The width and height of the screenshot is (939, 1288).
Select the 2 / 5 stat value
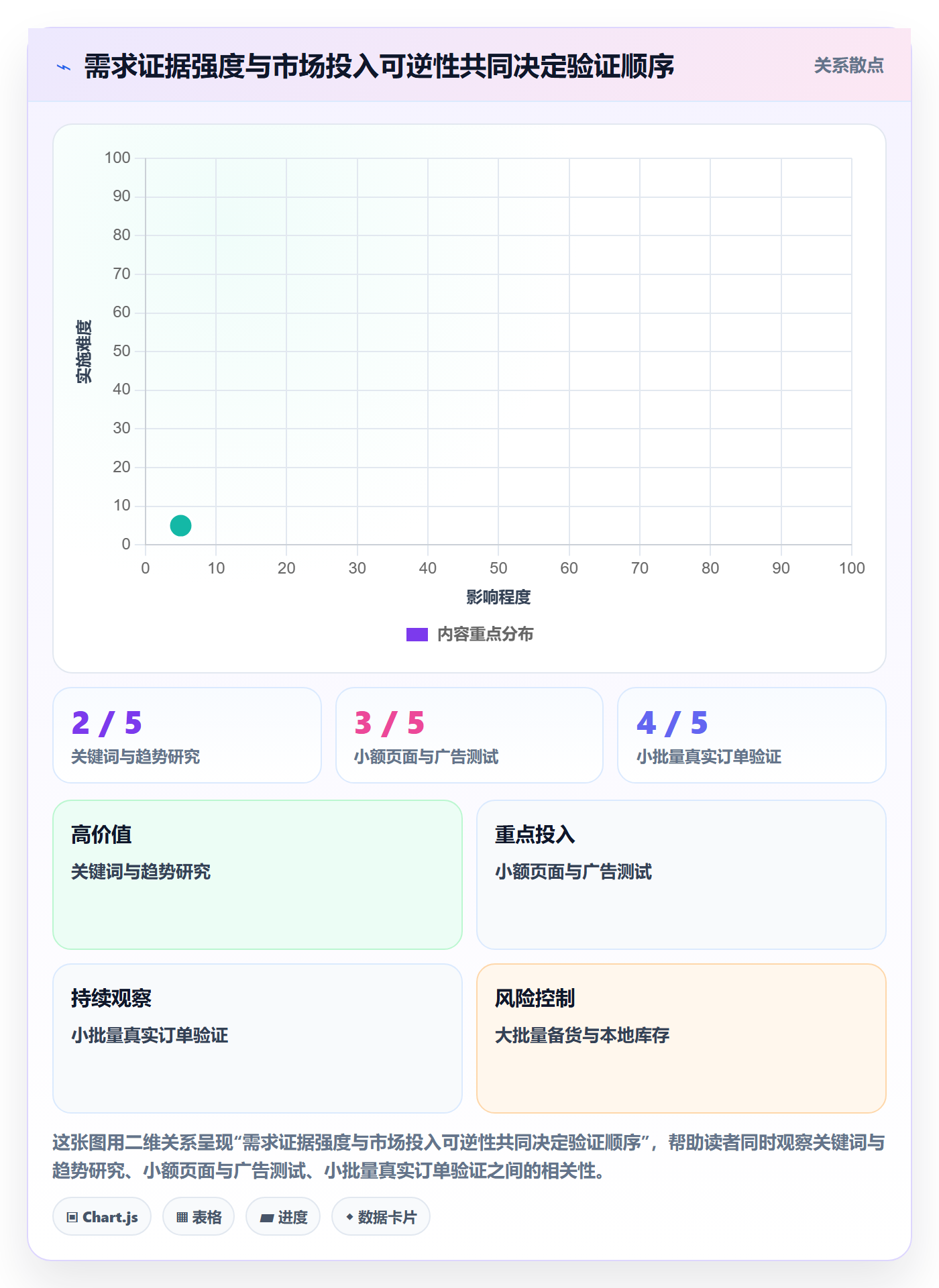click(x=107, y=722)
